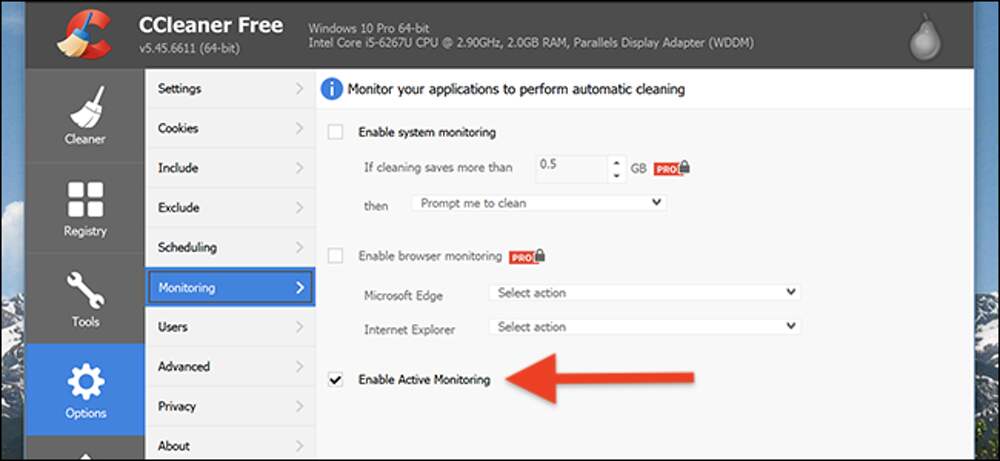The height and width of the screenshot is (461, 1000).
Task: Open the 'Prompt me to clean' dropdown
Action: [539, 203]
